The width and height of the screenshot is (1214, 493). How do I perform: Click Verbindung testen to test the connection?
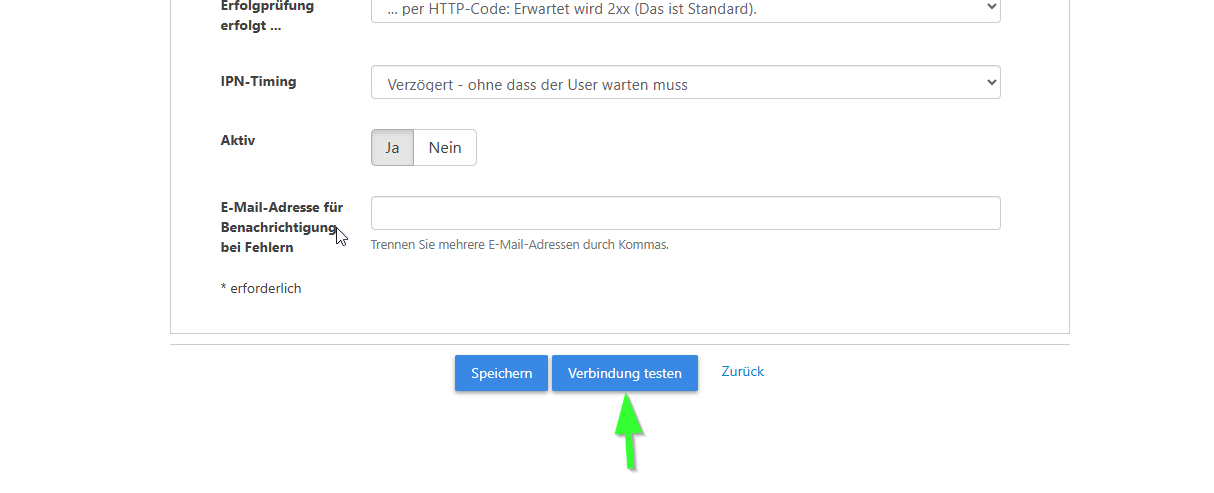[x=625, y=373]
